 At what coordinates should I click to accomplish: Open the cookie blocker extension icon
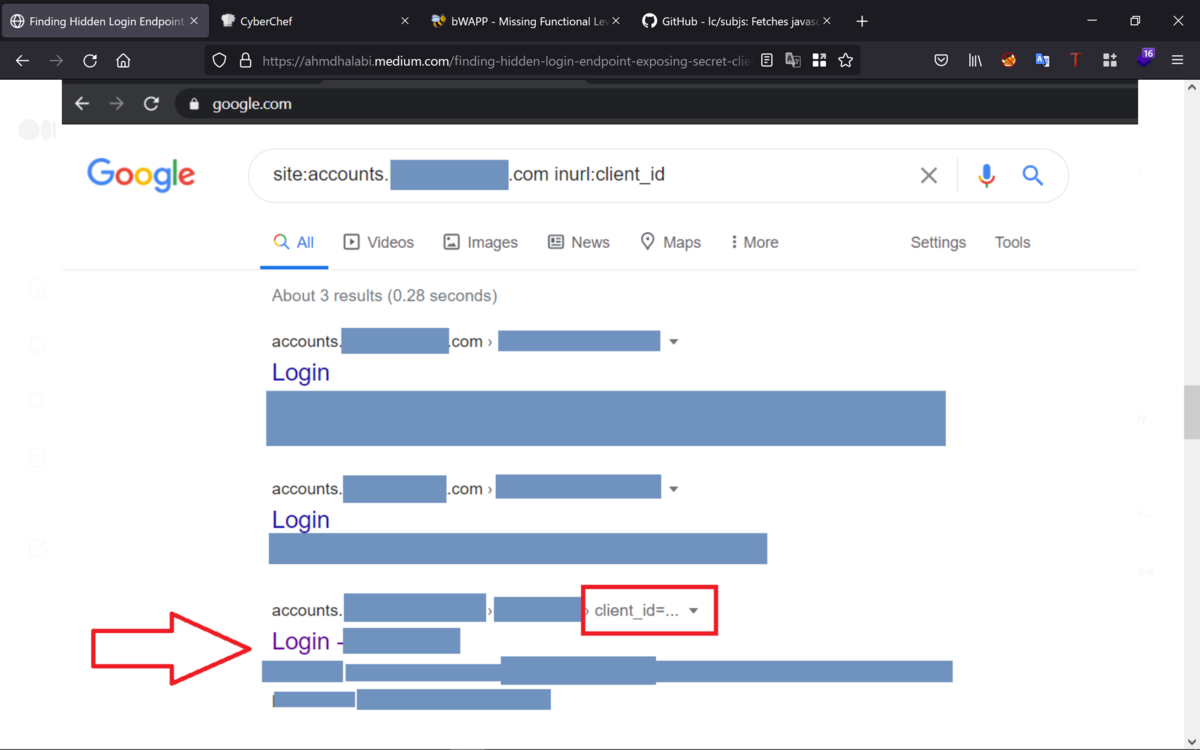click(x=1009, y=60)
